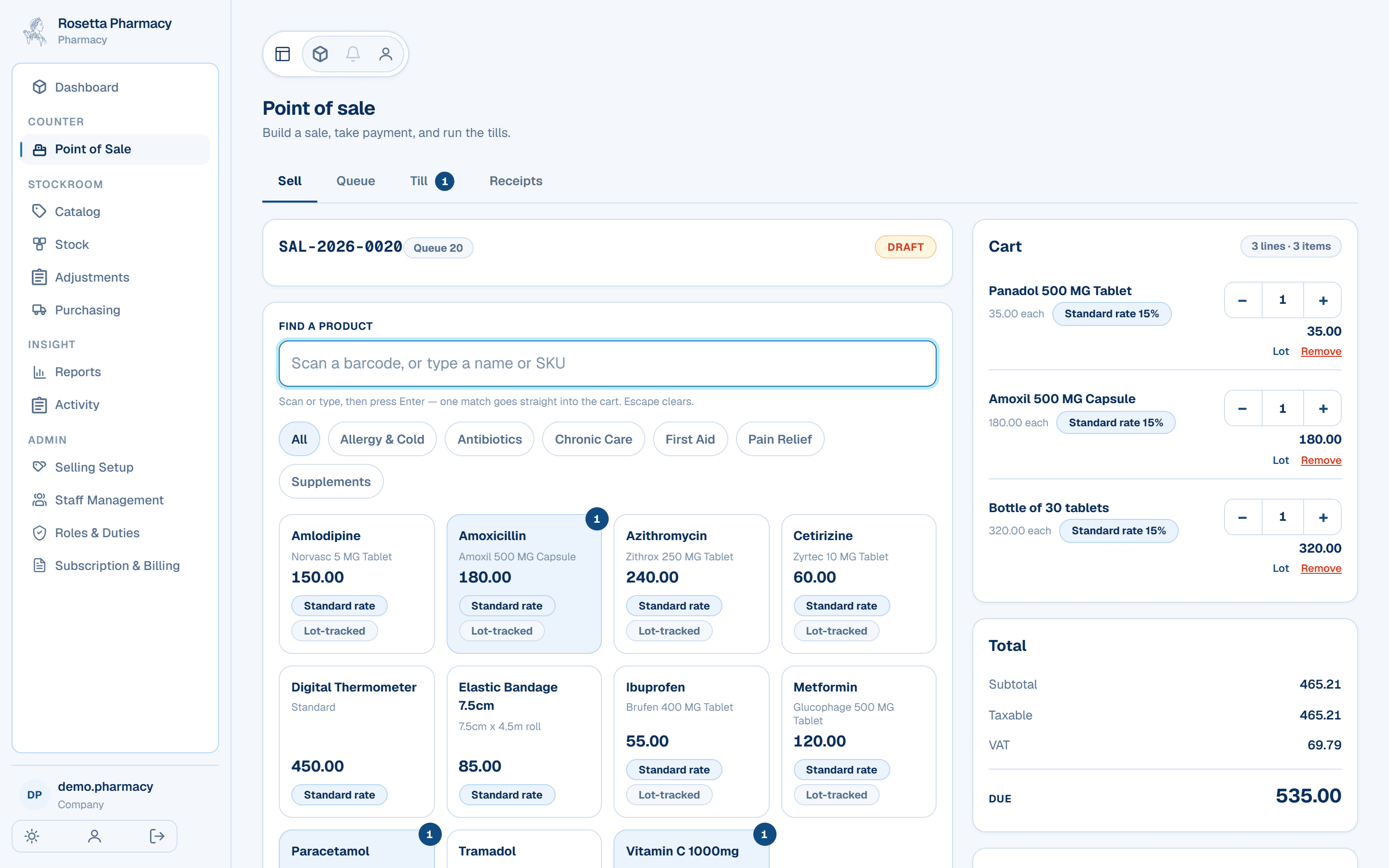Open Purchasing page

pos(115,310)
